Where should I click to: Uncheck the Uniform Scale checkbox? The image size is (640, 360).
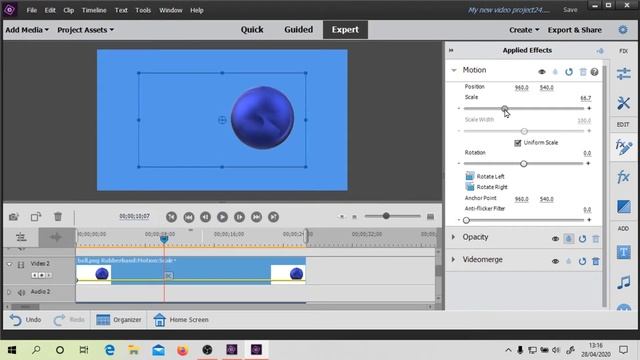(x=518, y=142)
